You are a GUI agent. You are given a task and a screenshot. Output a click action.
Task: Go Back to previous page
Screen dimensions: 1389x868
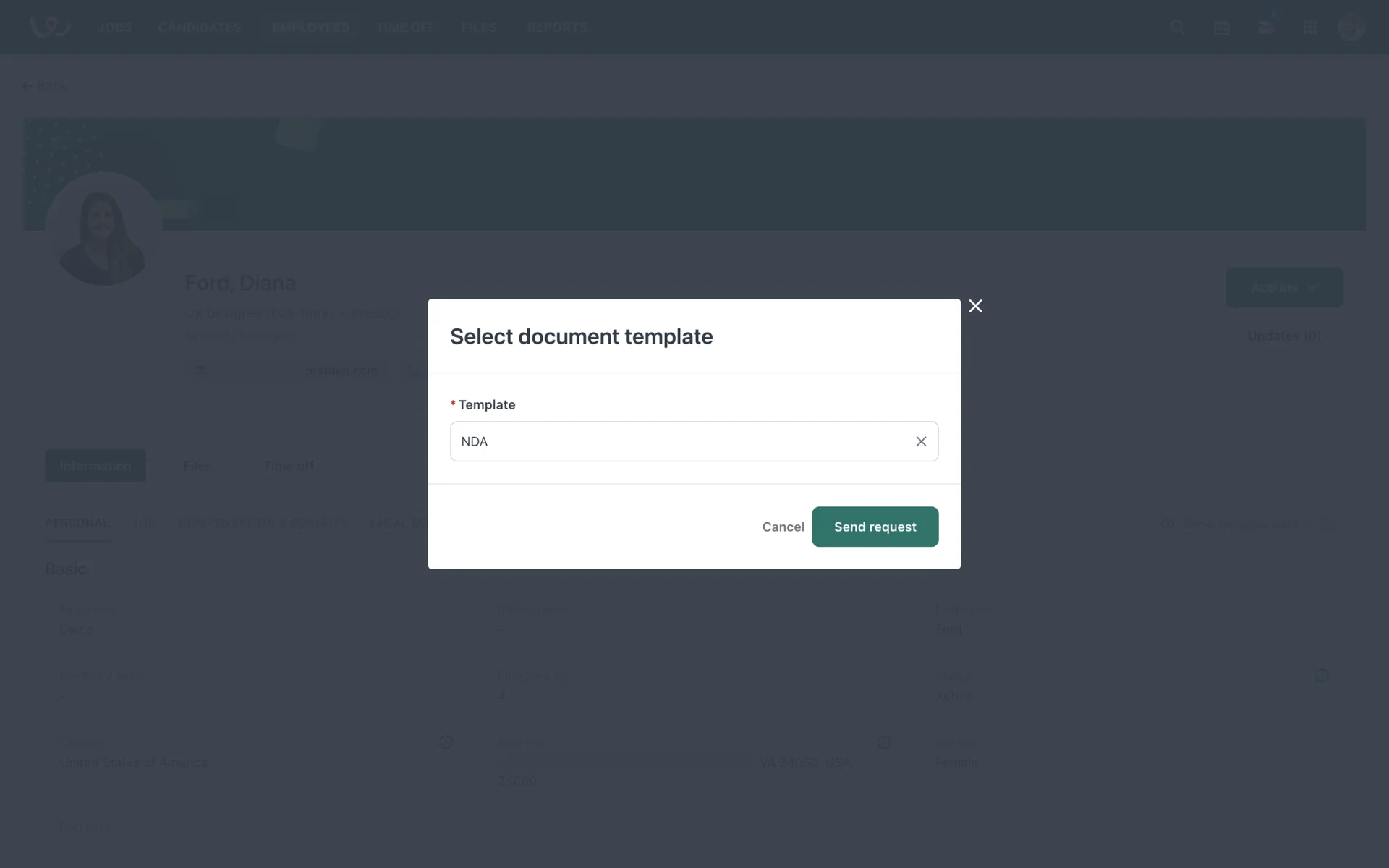45,85
